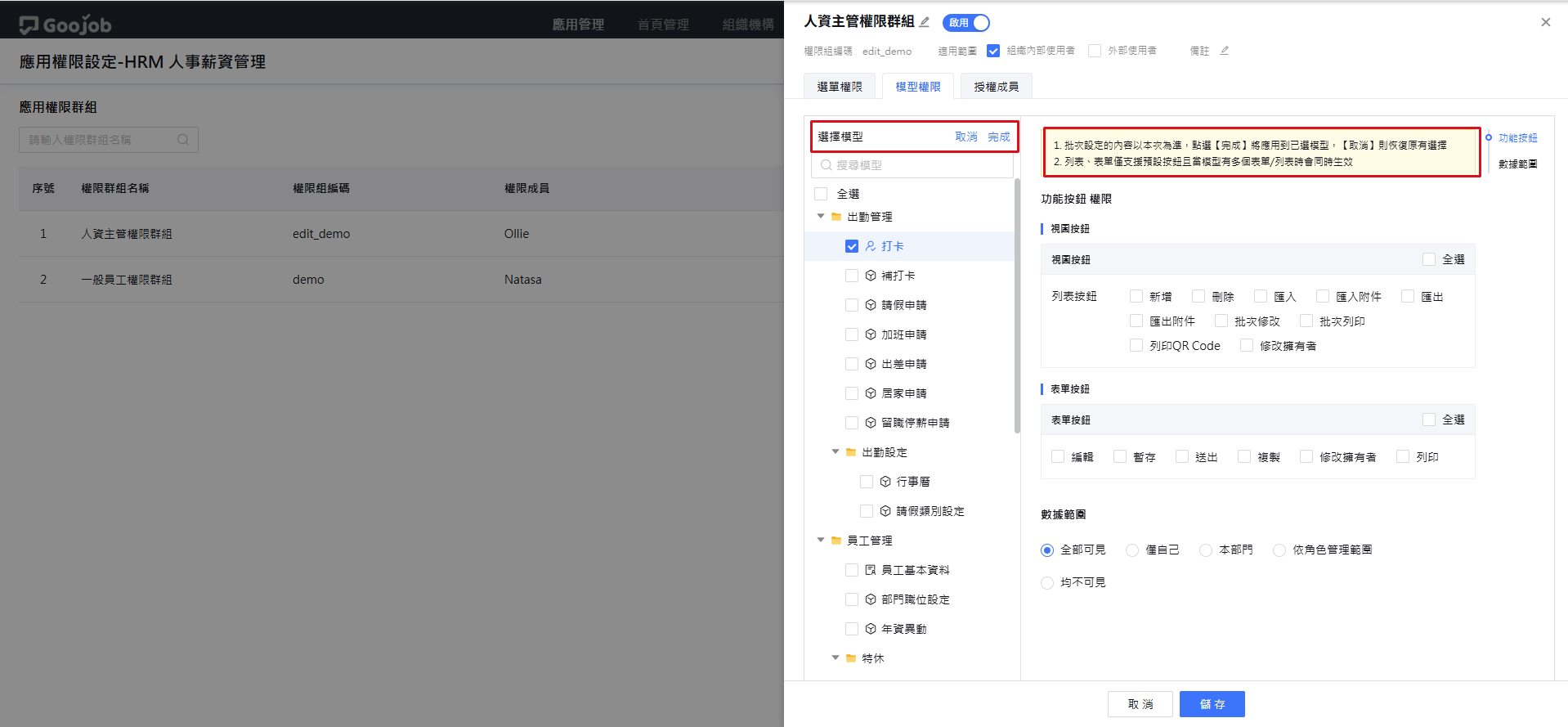Click search icon in permission group name field

pyautogui.click(x=183, y=140)
